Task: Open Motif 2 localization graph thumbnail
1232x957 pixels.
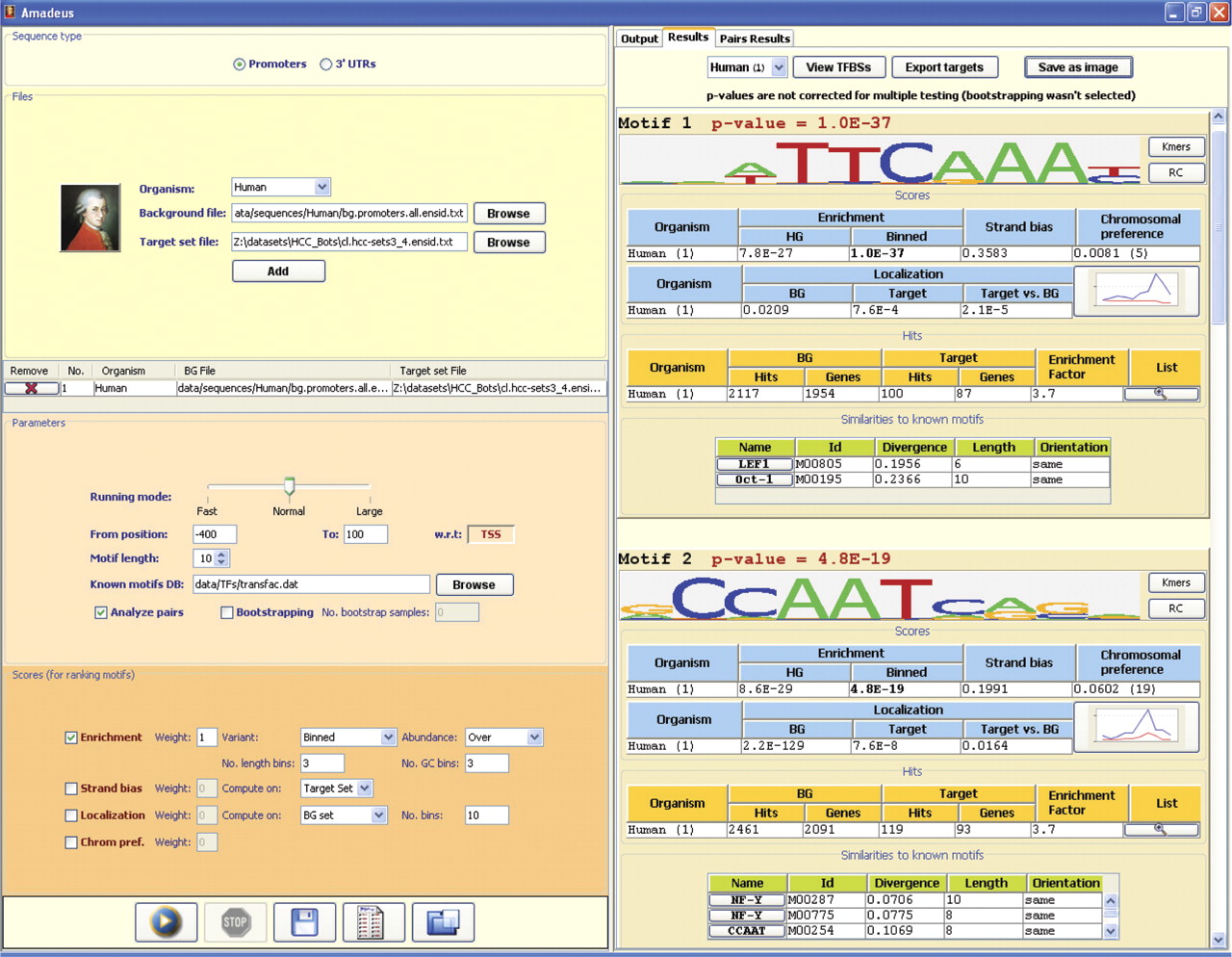Action: click(1136, 725)
